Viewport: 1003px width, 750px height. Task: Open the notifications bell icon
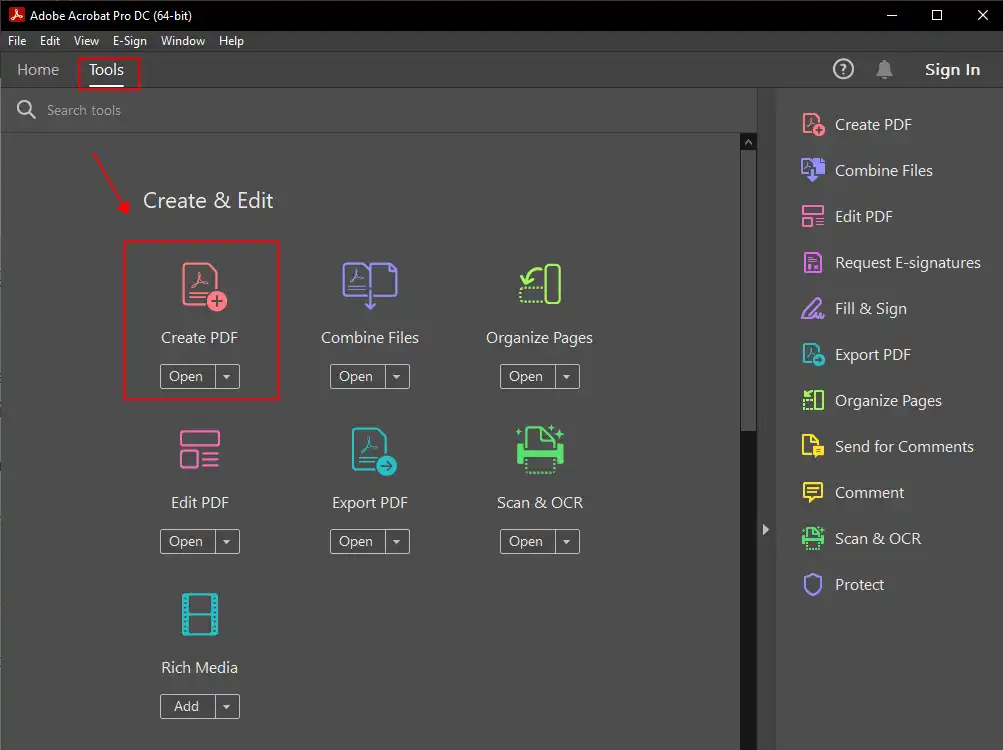point(884,69)
